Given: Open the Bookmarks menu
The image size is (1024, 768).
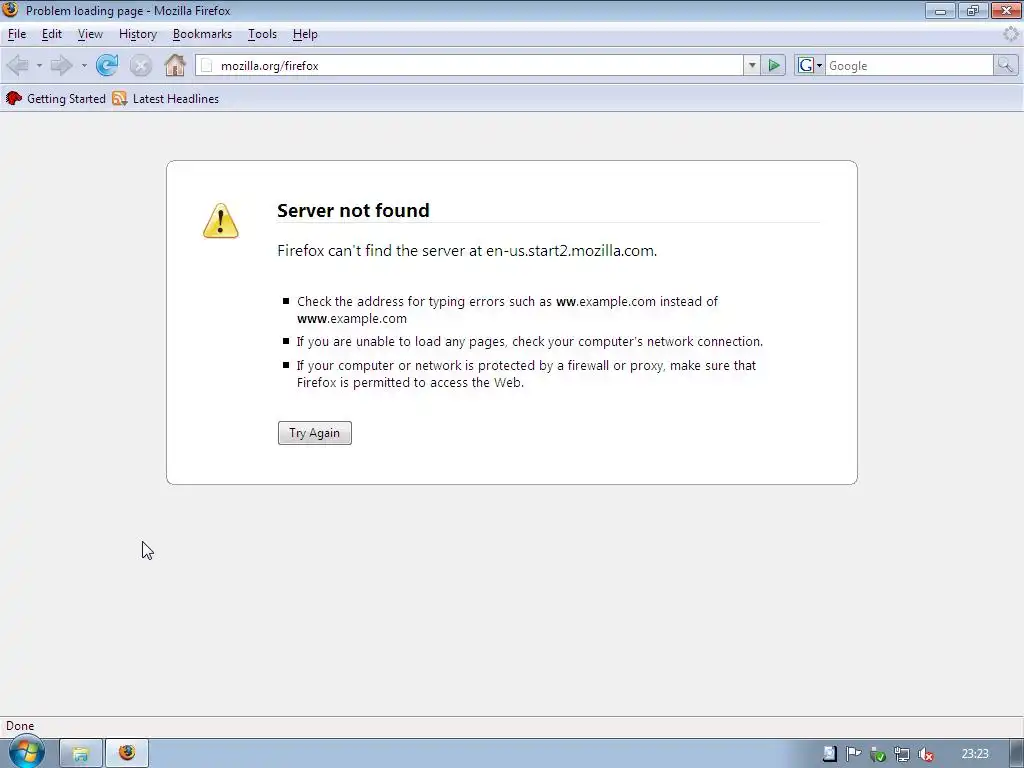Looking at the screenshot, I should [202, 34].
